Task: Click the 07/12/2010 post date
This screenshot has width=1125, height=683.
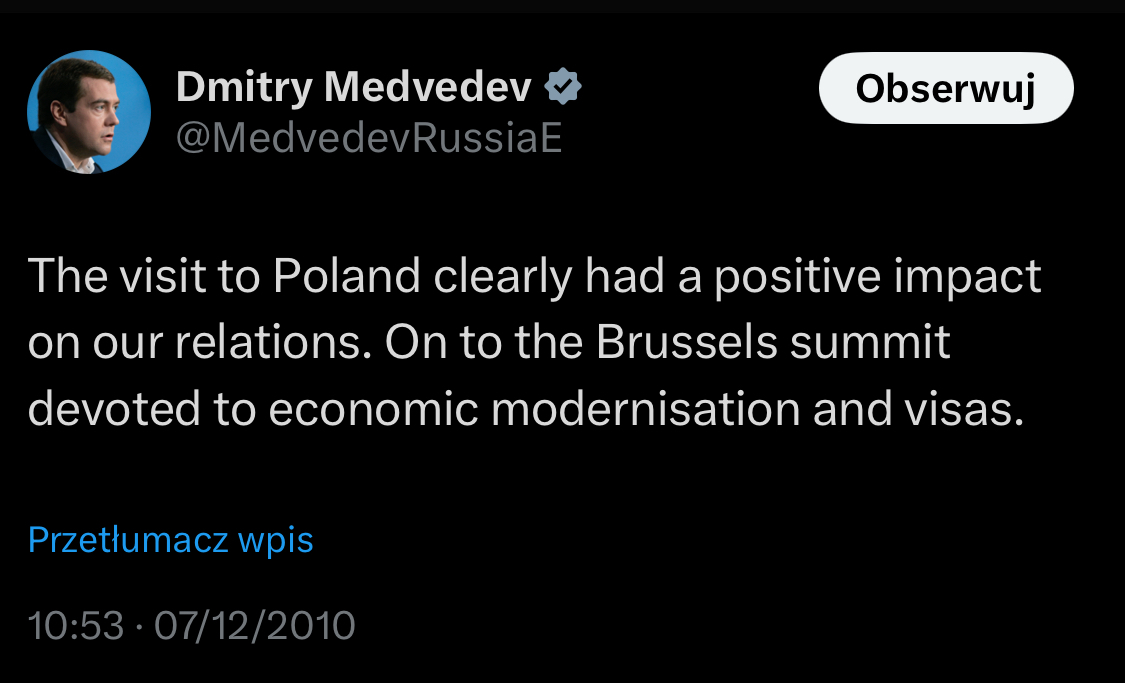Action: tap(255, 626)
